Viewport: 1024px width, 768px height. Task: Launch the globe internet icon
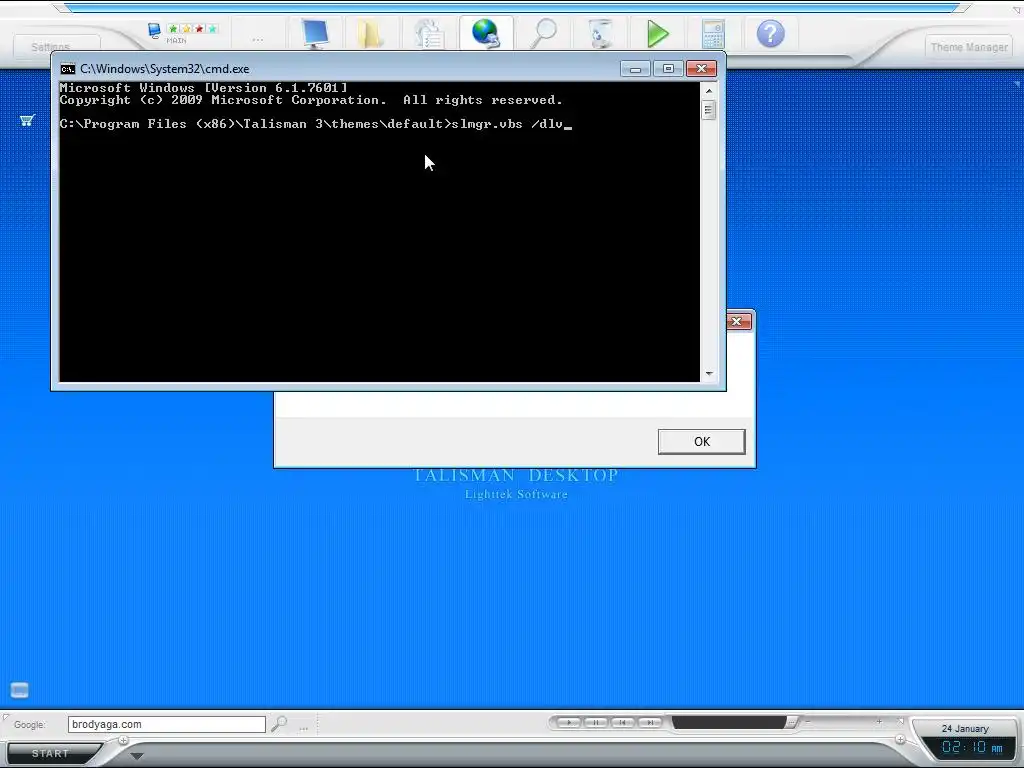(x=486, y=33)
